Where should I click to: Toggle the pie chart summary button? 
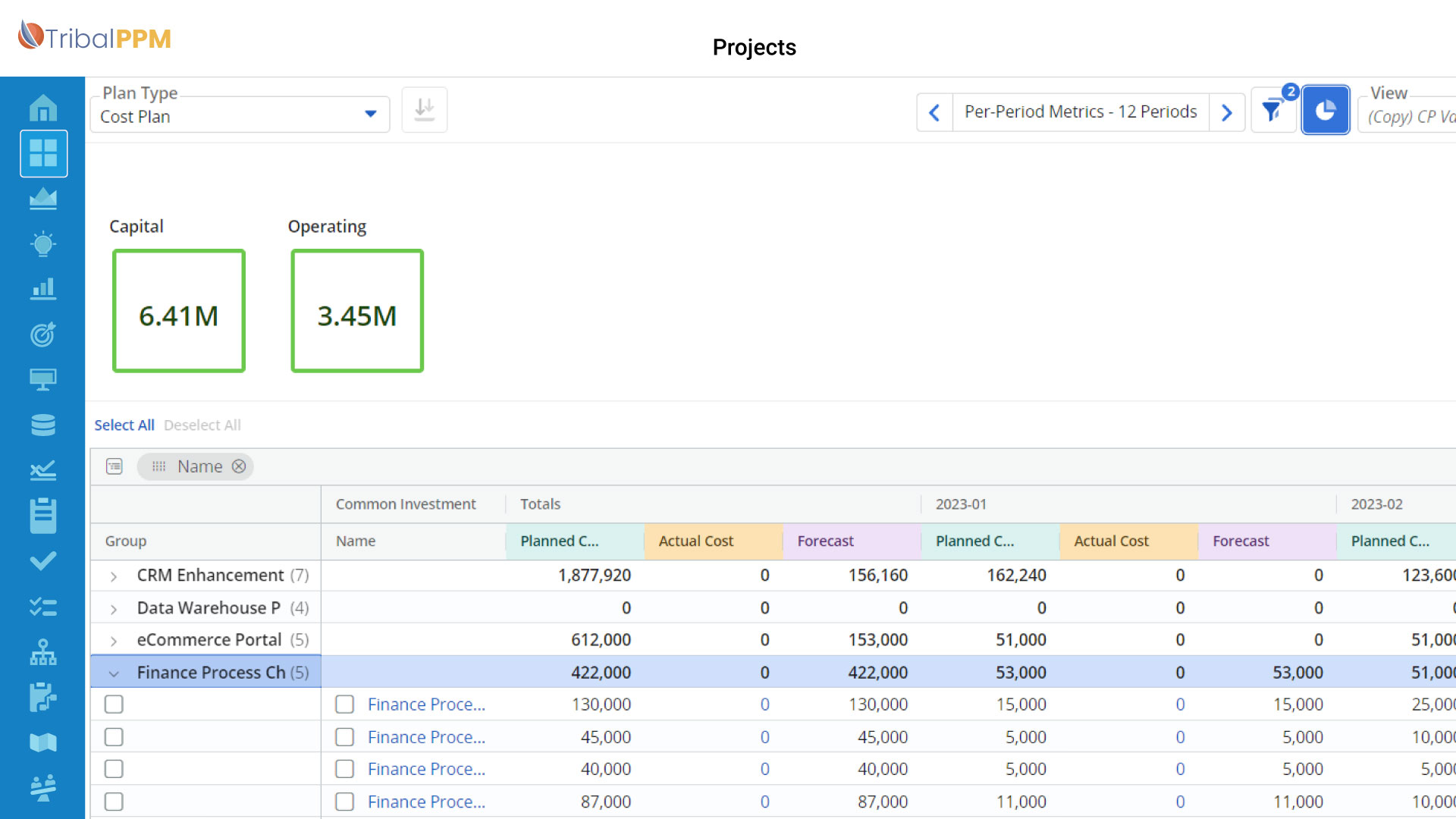[1326, 110]
